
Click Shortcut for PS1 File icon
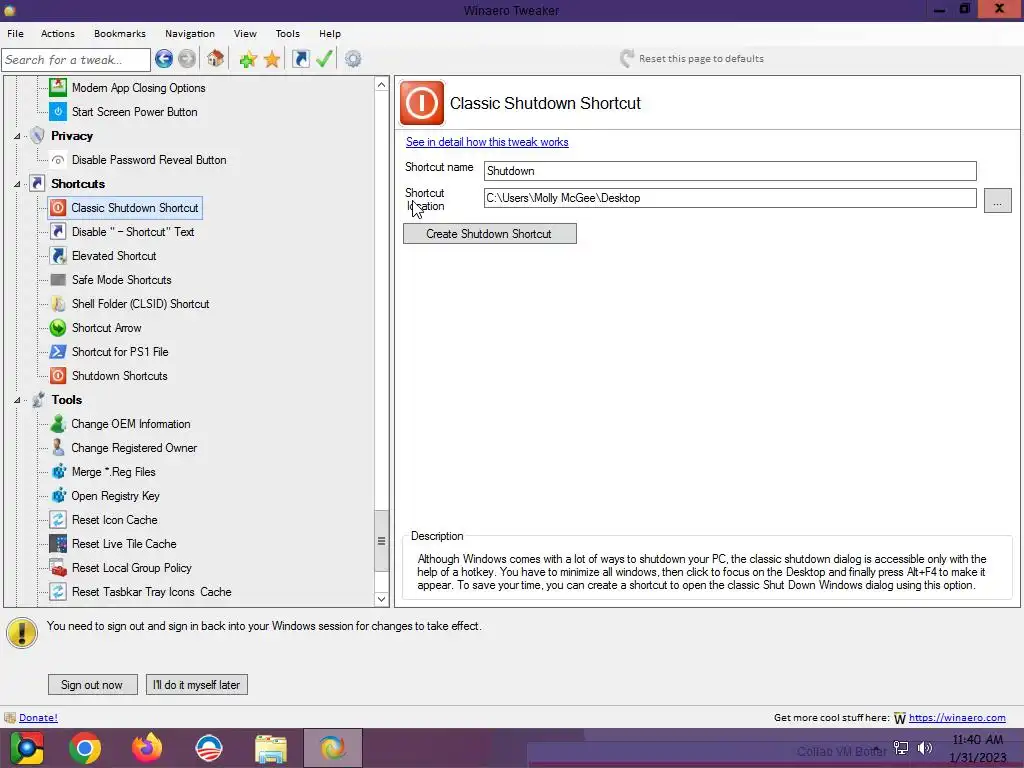tap(58, 352)
